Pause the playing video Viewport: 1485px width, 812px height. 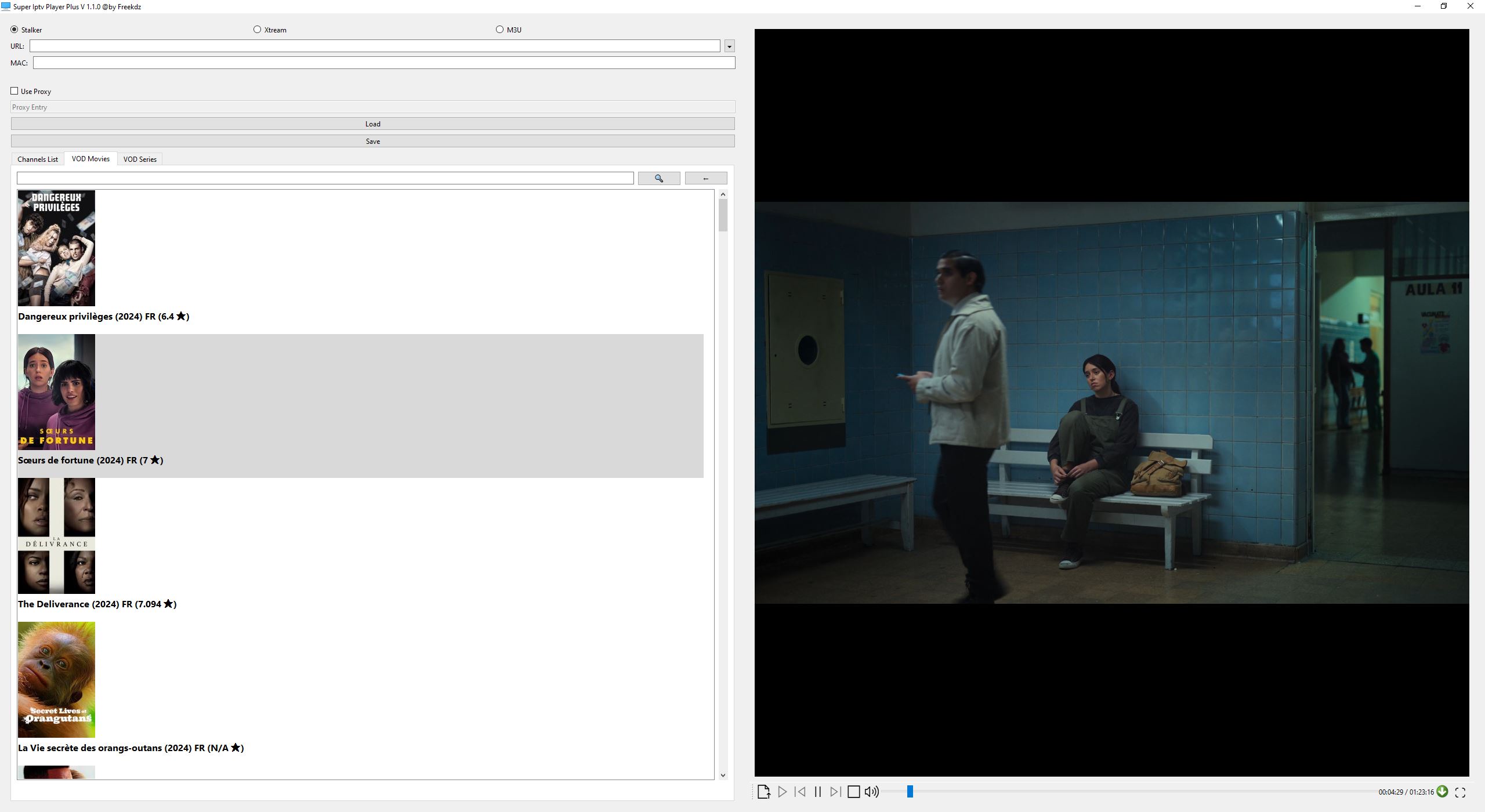point(818,792)
